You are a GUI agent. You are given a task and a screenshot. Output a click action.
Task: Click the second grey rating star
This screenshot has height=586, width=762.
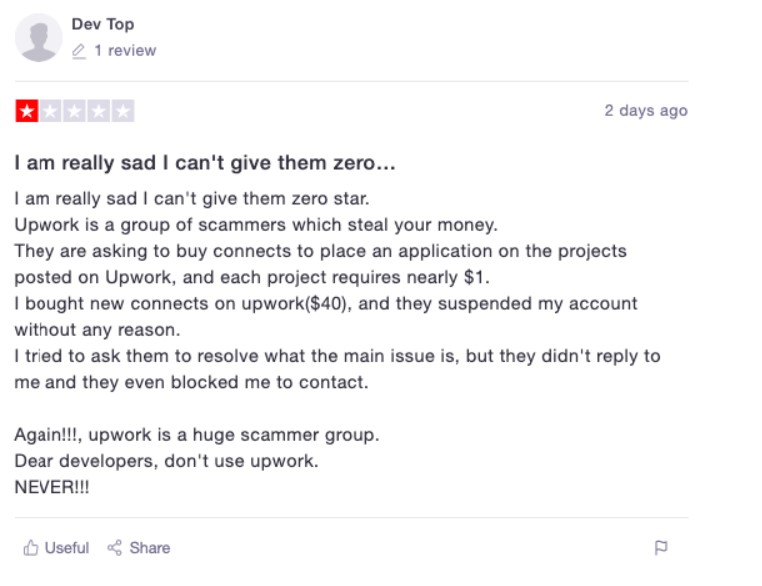coord(51,111)
